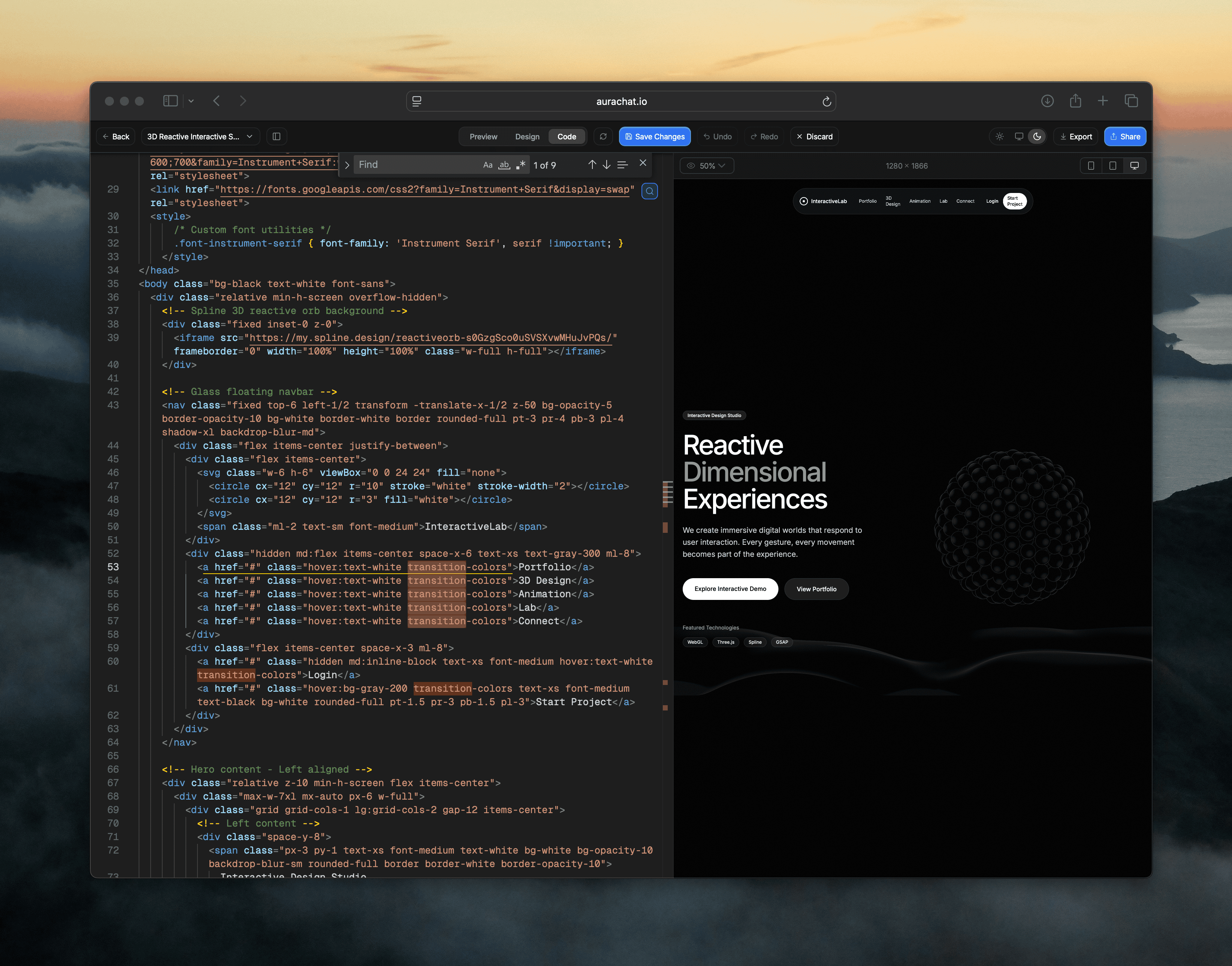Viewport: 1232px width, 966px height.
Task: Select the Code tab
Action: [567, 136]
